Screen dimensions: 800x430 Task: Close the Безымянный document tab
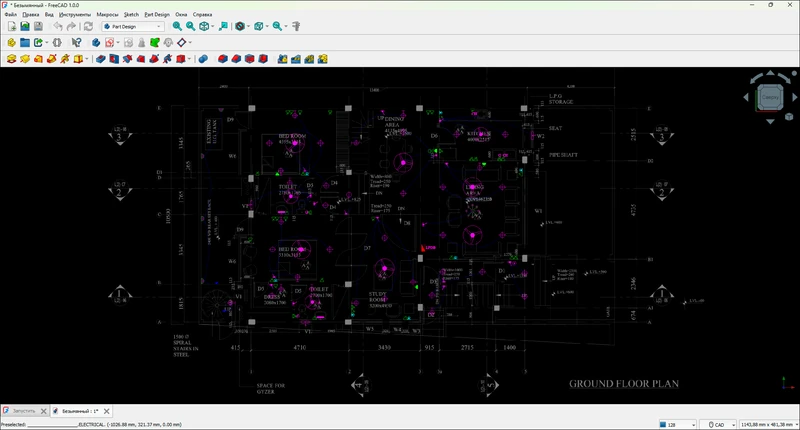coord(107,411)
